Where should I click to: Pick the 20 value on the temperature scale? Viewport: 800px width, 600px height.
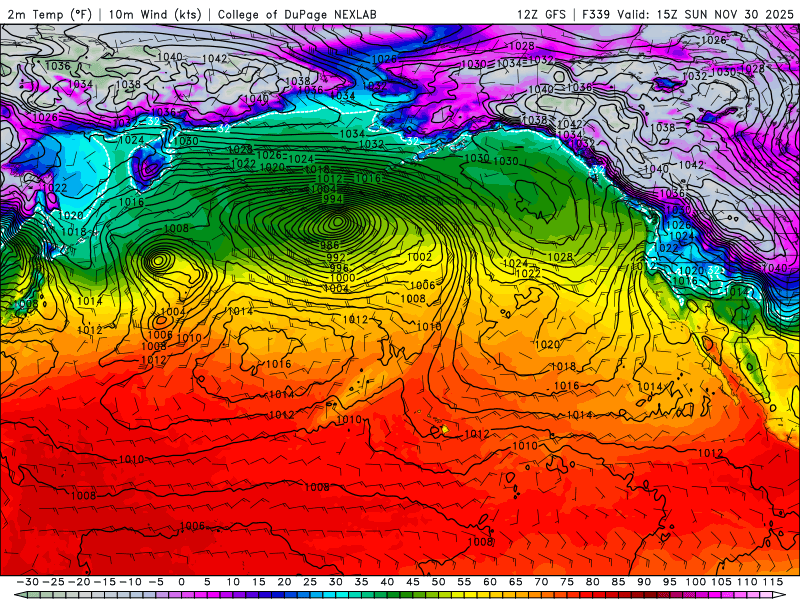point(284,582)
